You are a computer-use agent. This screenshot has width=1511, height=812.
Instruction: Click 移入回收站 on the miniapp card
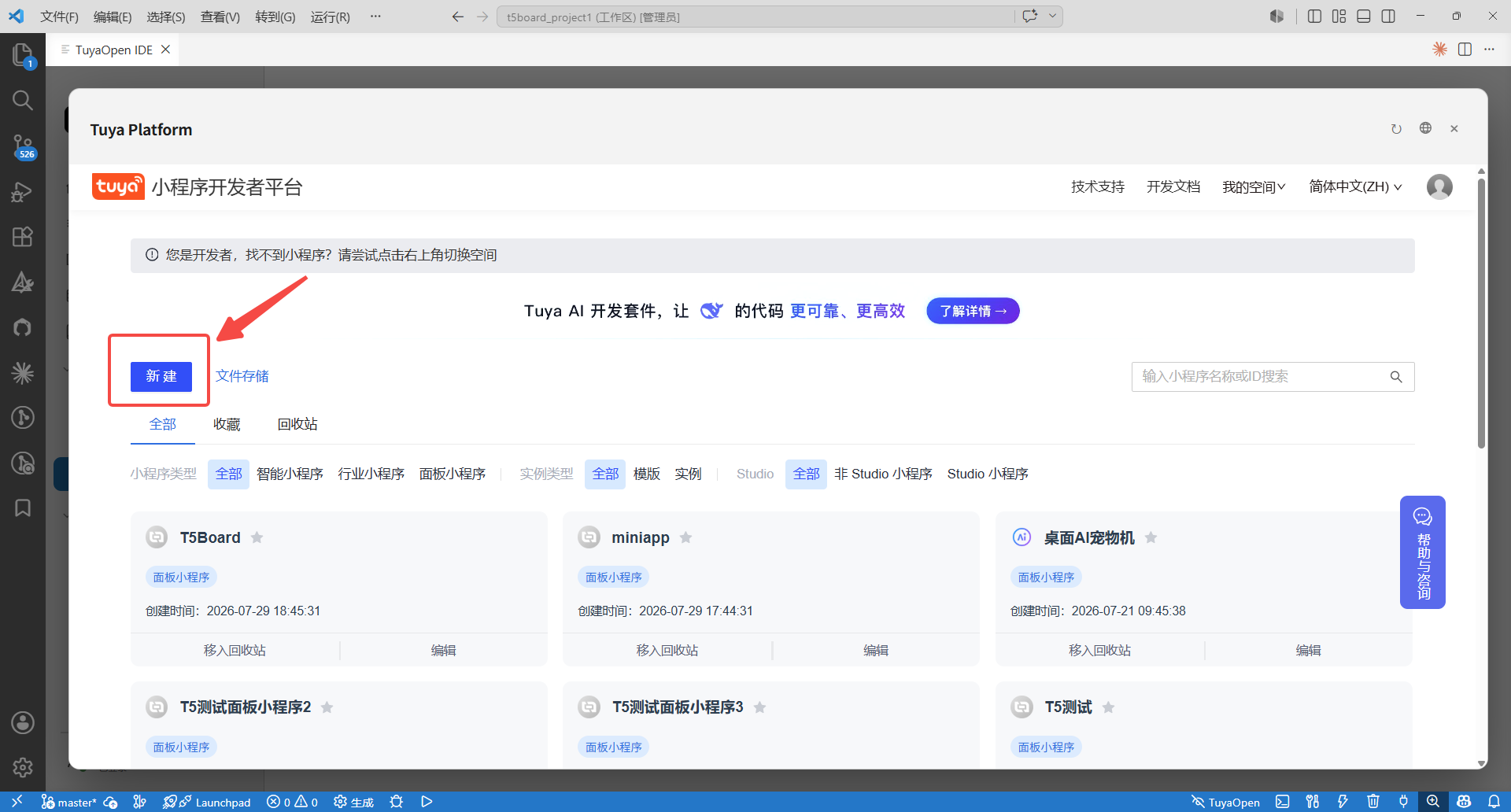(667, 650)
